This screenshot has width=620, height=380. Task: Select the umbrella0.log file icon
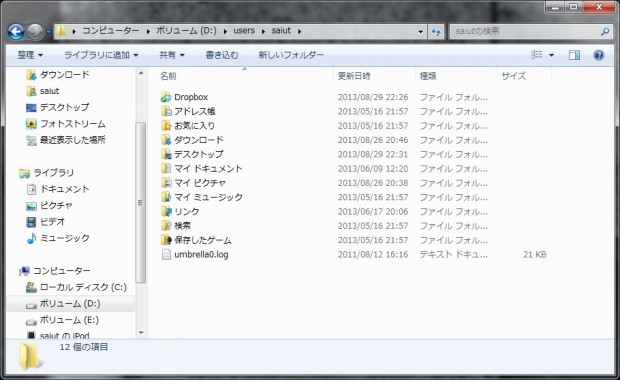point(166,254)
